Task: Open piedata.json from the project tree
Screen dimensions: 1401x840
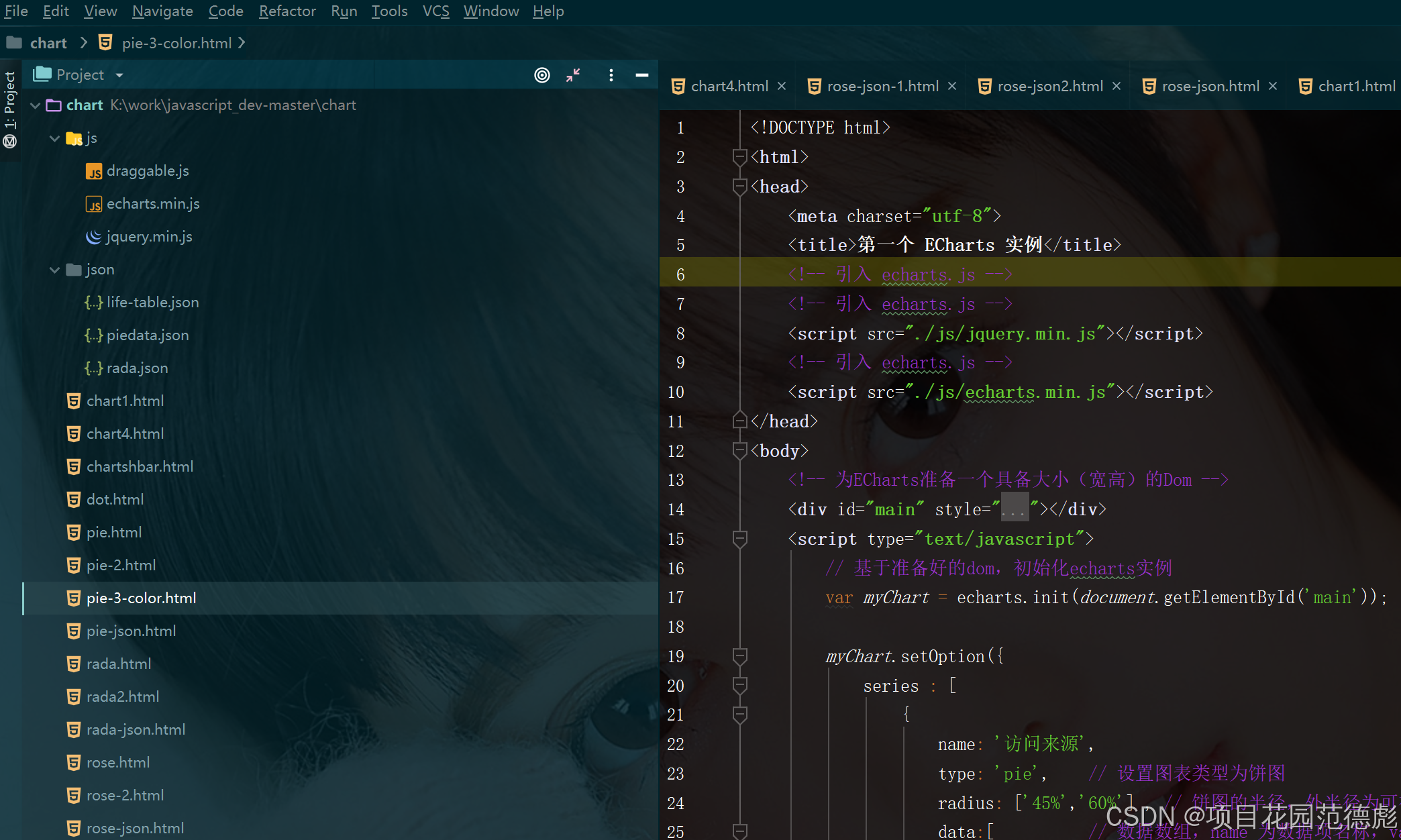Action: pos(147,335)
